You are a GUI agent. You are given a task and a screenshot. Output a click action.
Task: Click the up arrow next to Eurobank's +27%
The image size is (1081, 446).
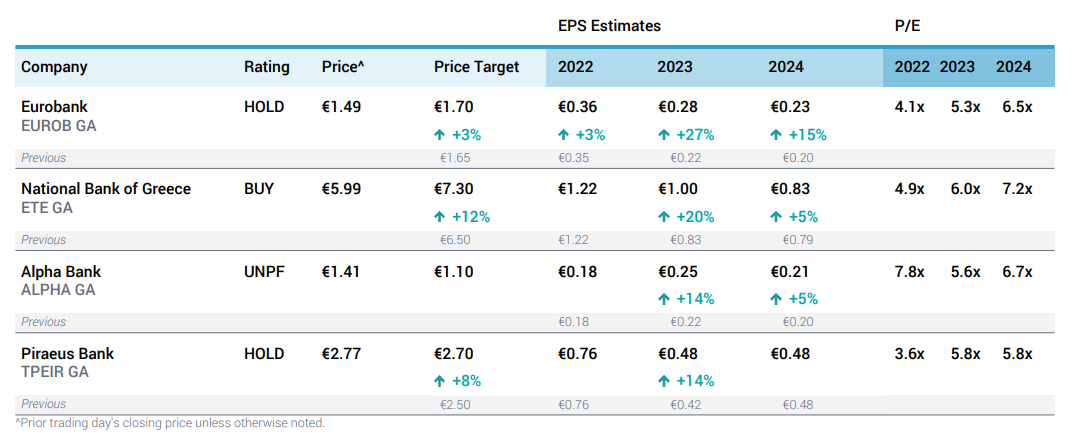[x=664, y=135]
